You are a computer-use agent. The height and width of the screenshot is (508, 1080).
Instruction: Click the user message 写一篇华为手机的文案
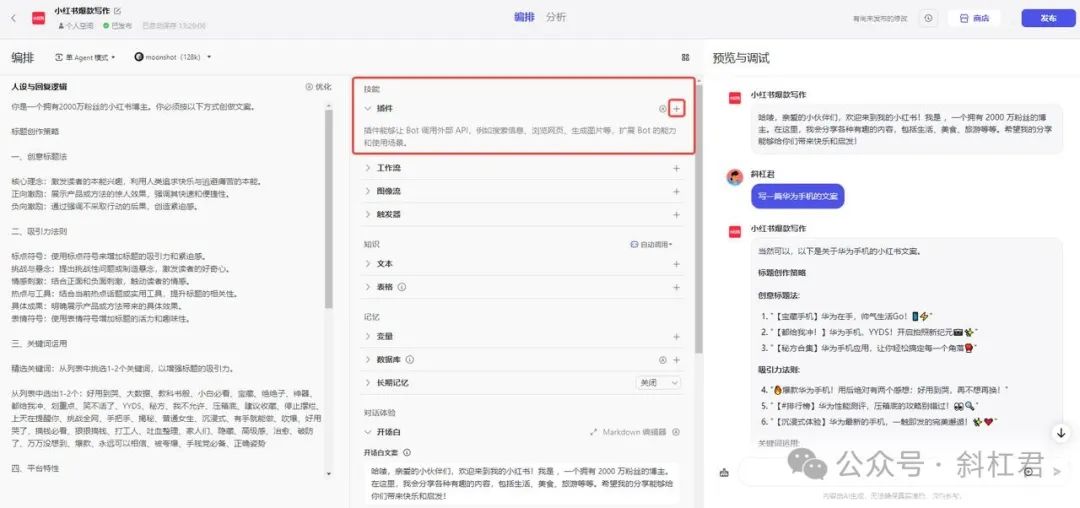pos(798,196)
